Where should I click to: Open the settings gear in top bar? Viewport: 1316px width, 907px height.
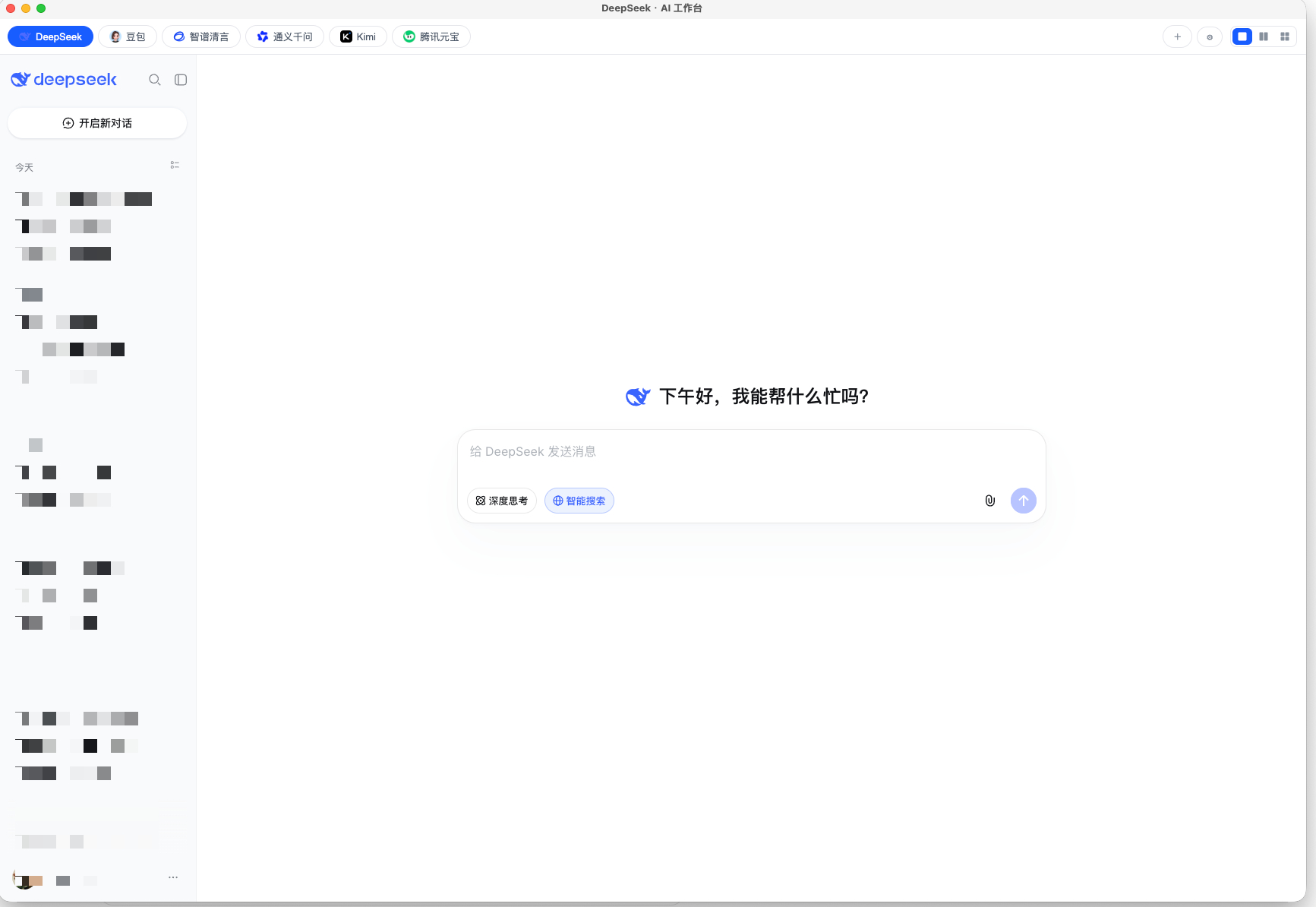tap(1210, 36)
